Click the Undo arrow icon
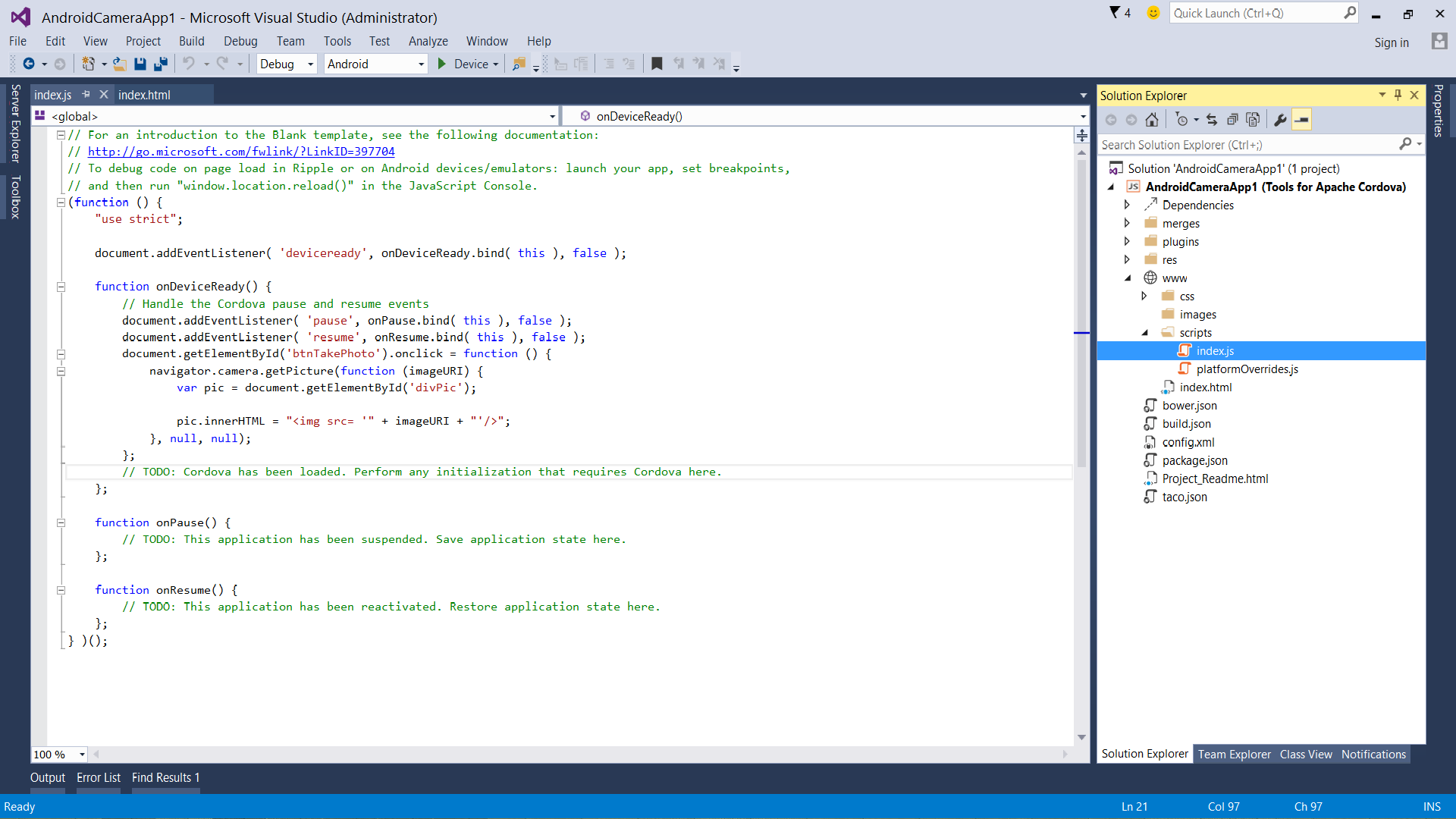This screenshot has width=1456, height=819. tap(189, 64)
